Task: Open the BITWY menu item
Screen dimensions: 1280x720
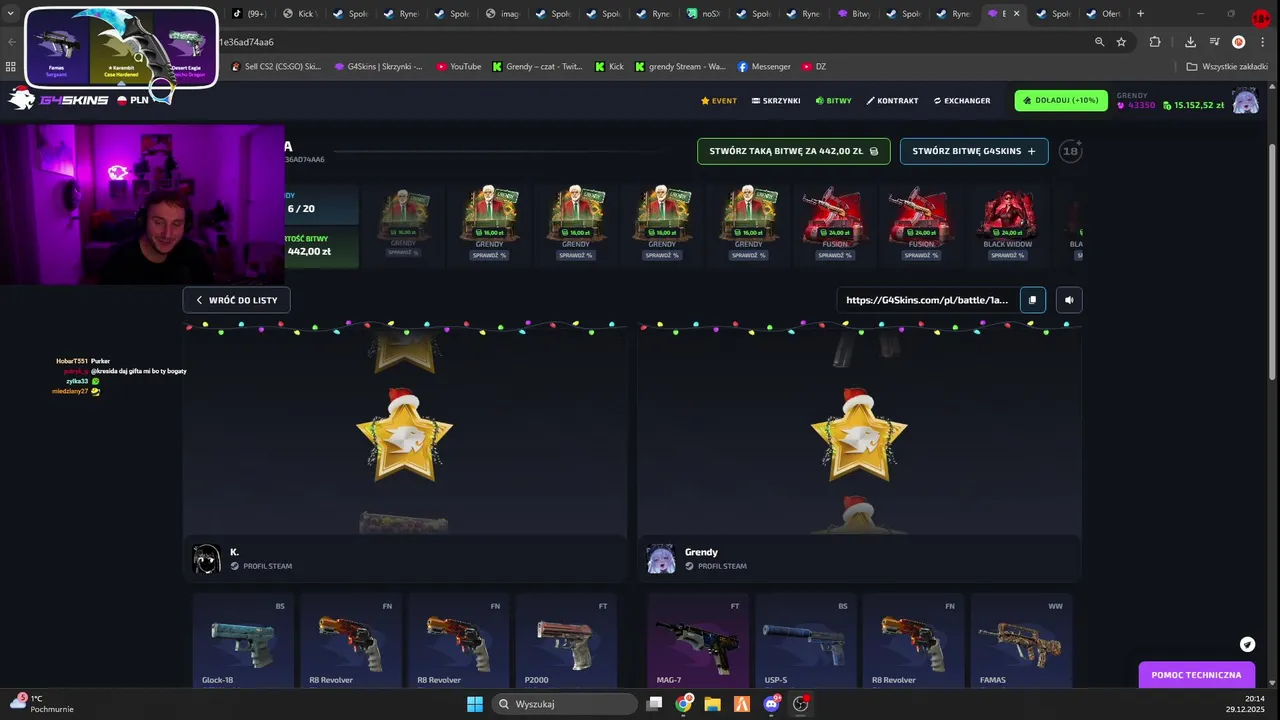Action: 833,101
